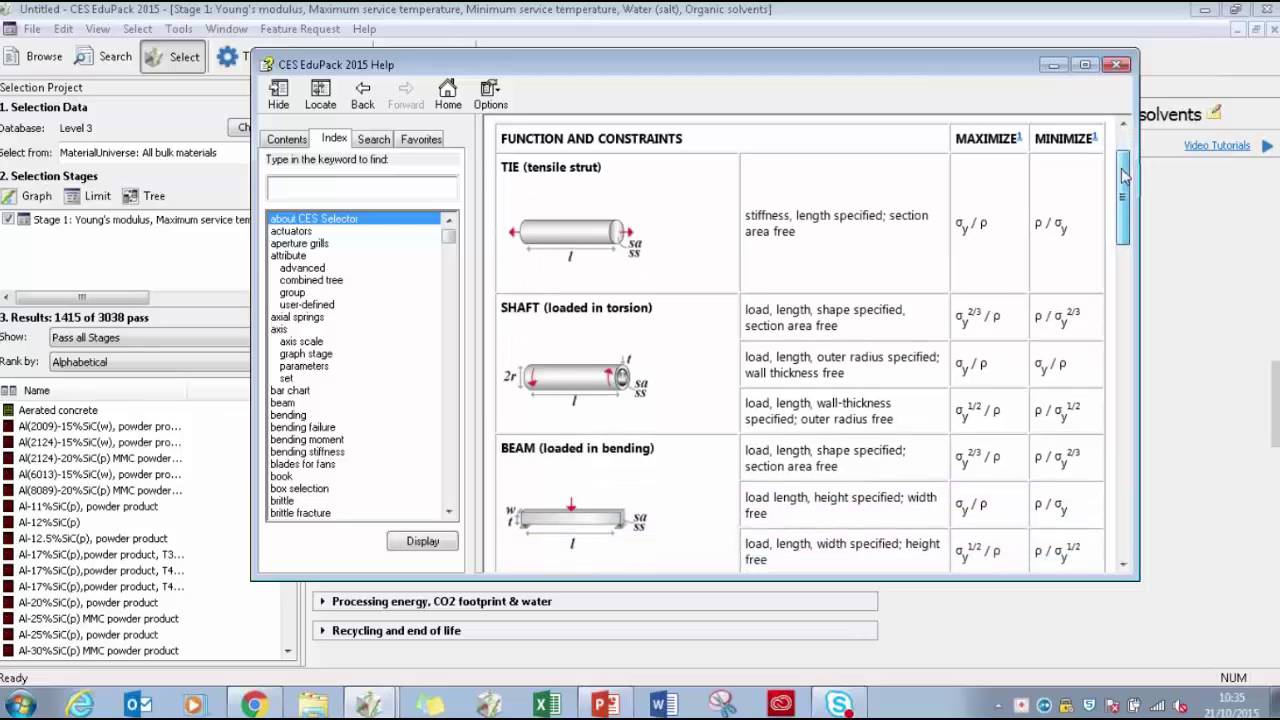This screenshot has height=720, width=1280.
Task: Select 'brittle fracture' index entry
Action: (x=300, y=513)
